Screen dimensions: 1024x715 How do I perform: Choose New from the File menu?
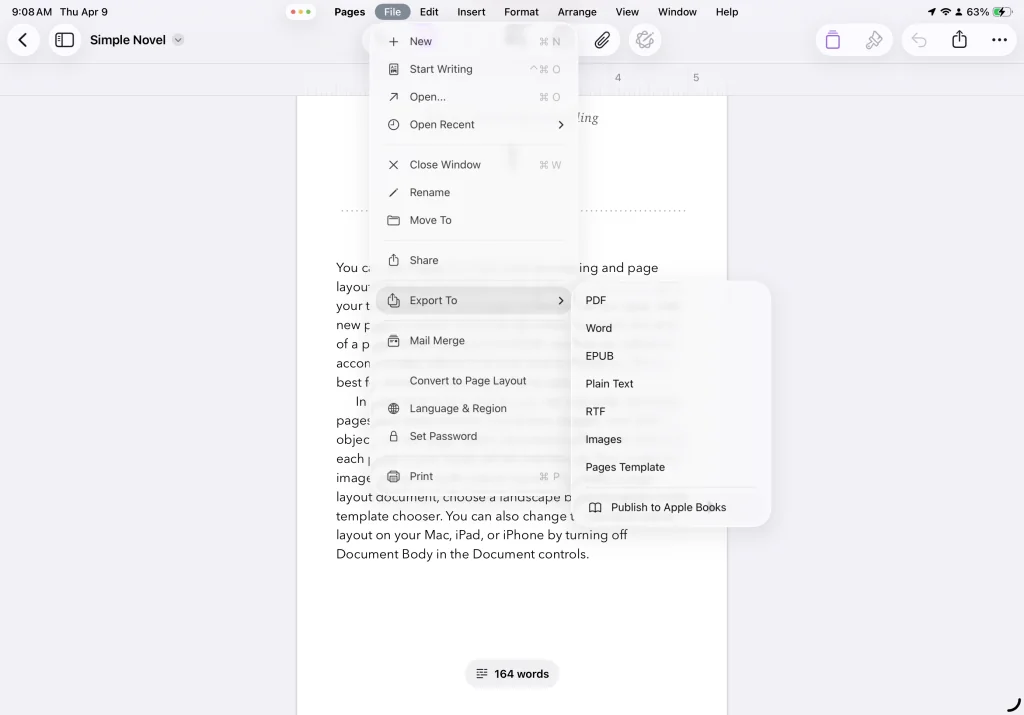click(x=474, y=41)
